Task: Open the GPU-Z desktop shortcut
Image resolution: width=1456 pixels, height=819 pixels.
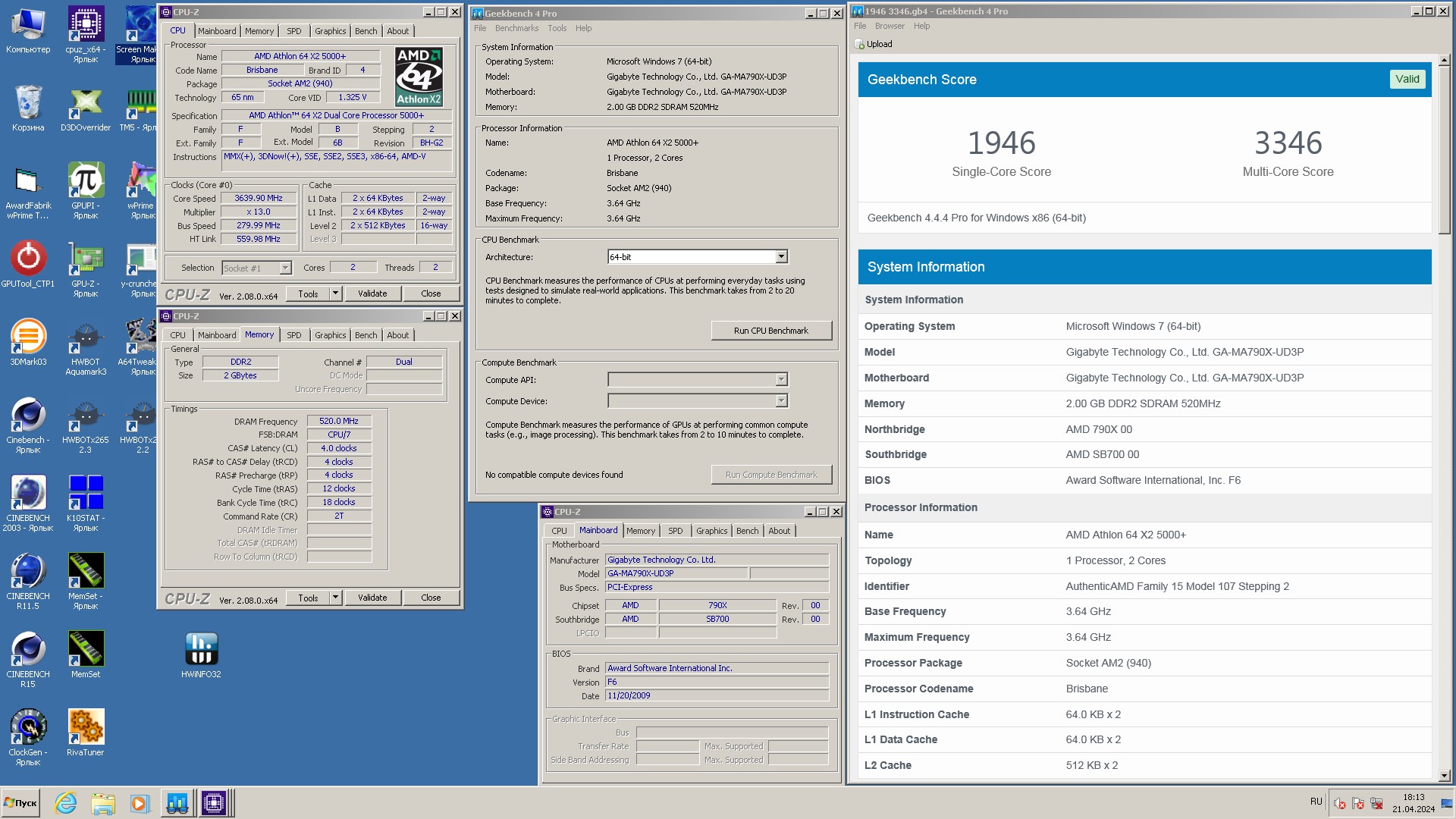Action: [x=86, y=269]
